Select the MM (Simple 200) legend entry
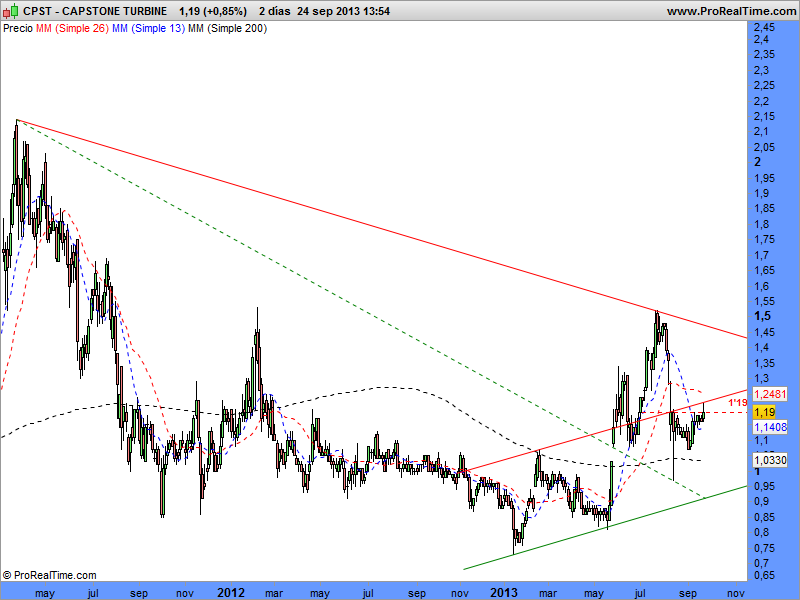 click(x=228, y=29)
